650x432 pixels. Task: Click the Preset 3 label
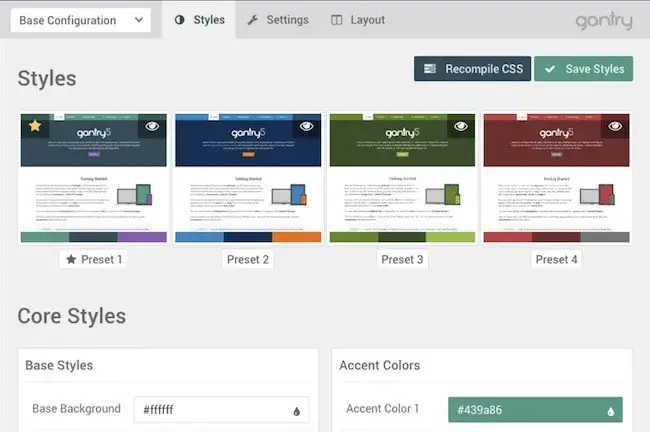(402, 260)
